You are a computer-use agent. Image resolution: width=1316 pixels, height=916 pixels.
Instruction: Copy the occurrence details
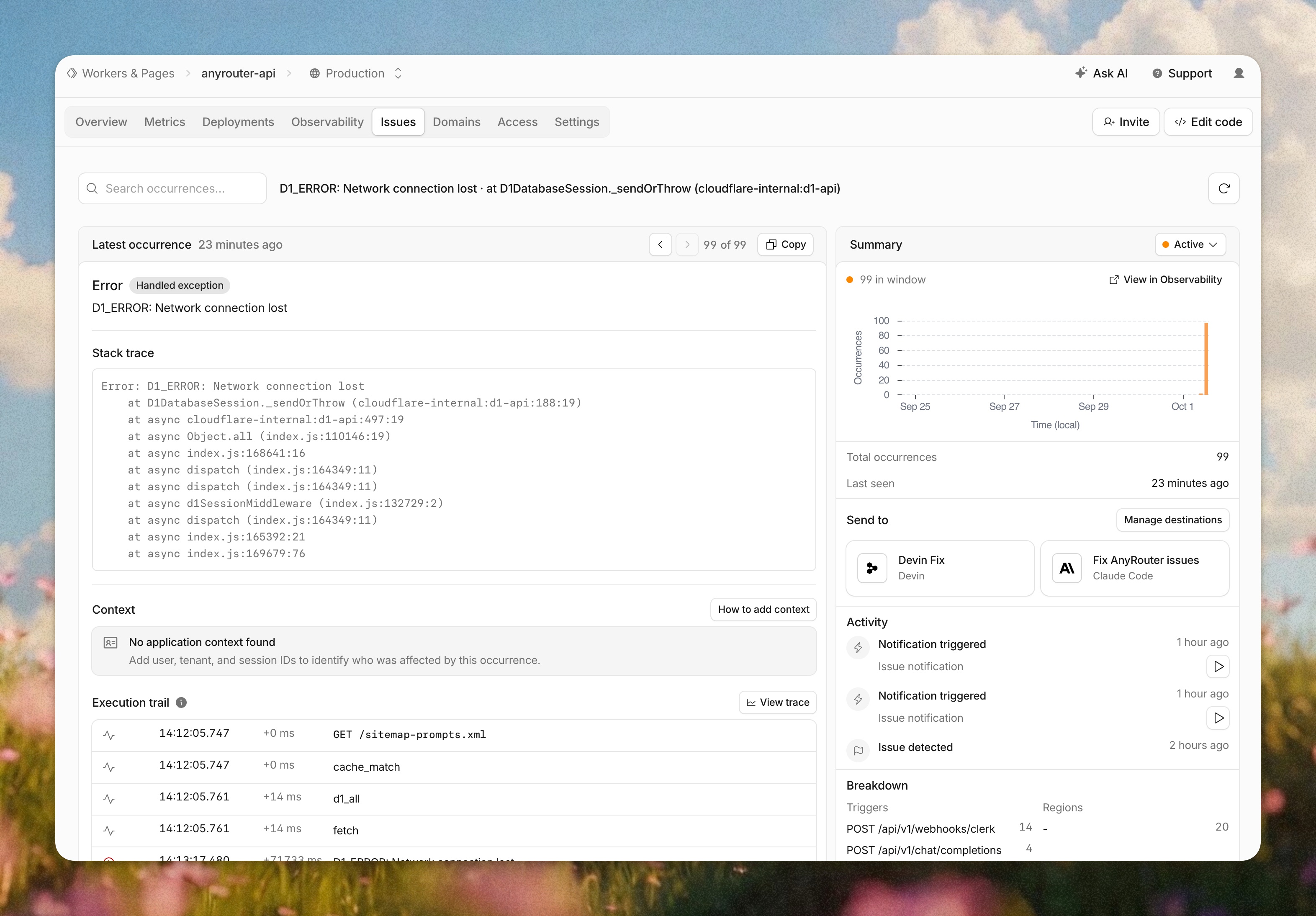(785, 245)
